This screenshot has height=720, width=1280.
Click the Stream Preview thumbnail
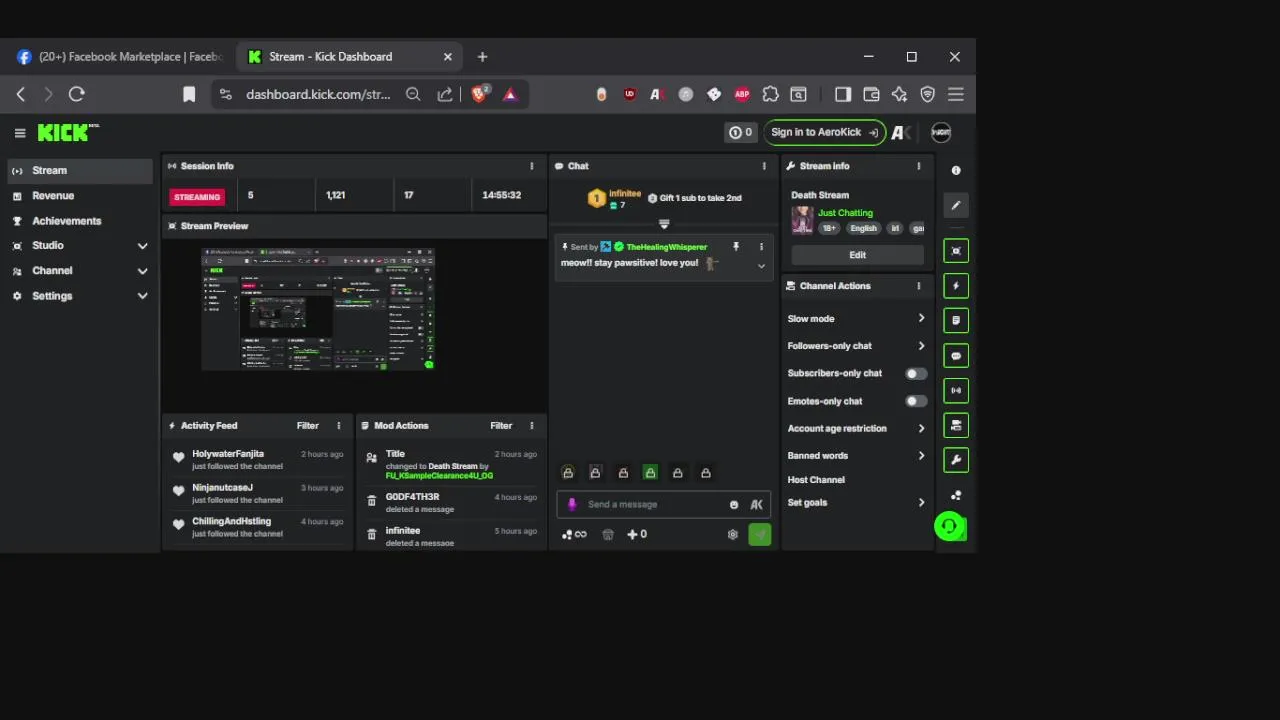[318, 309]
